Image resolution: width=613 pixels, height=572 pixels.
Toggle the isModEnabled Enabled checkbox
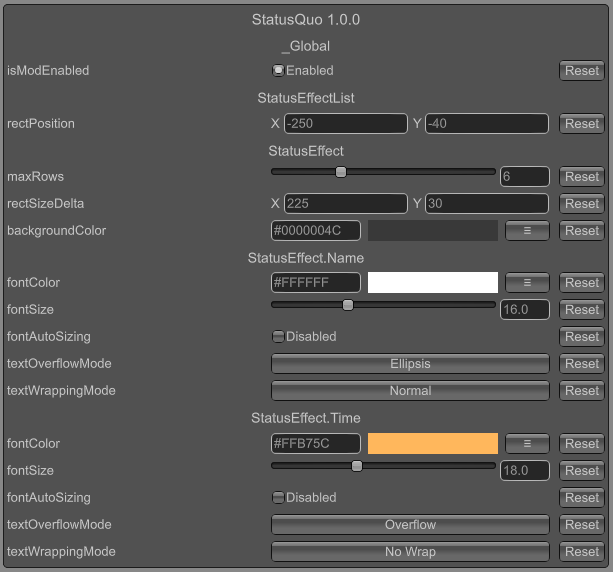click(278, 71)
